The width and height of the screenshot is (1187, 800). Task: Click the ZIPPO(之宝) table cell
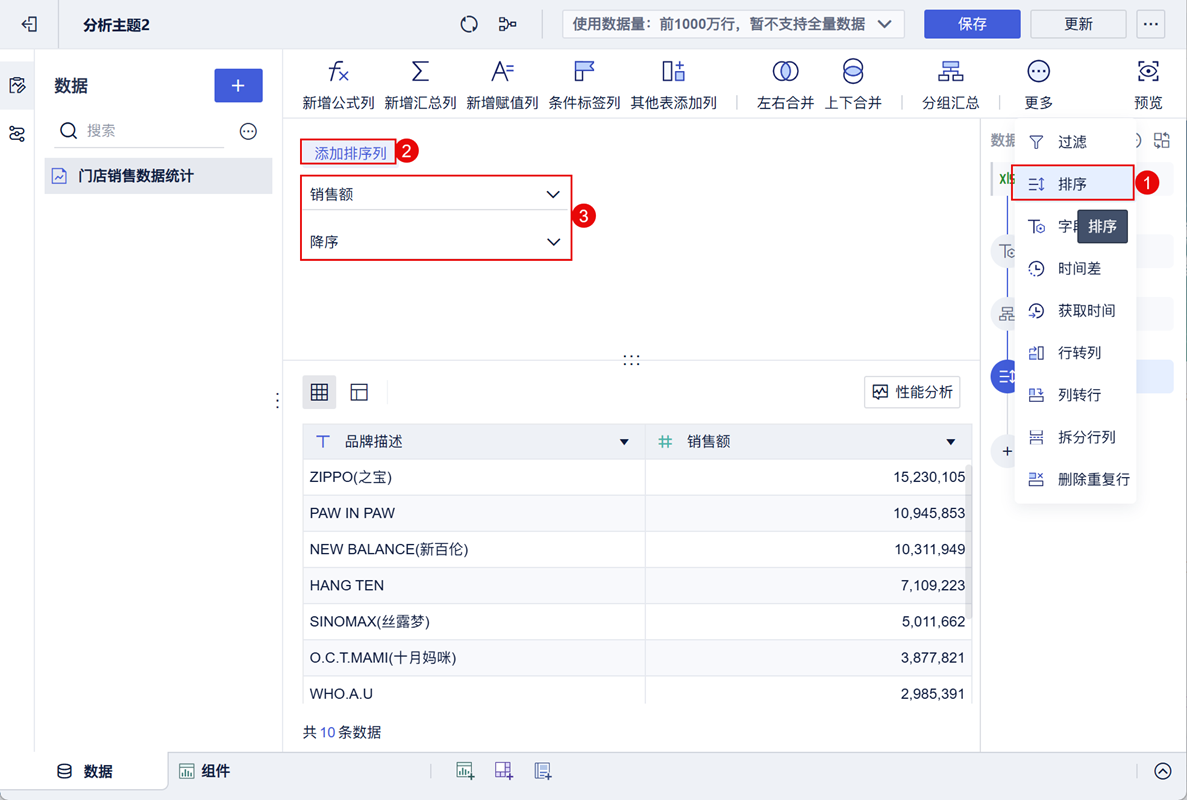(474, 478)
